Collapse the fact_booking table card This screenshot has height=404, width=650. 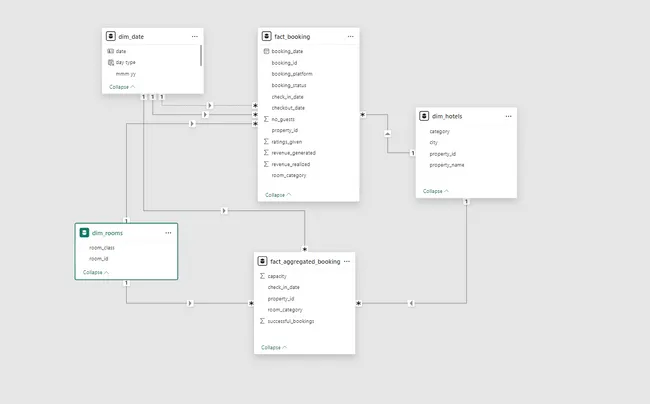tap(278, 195)
